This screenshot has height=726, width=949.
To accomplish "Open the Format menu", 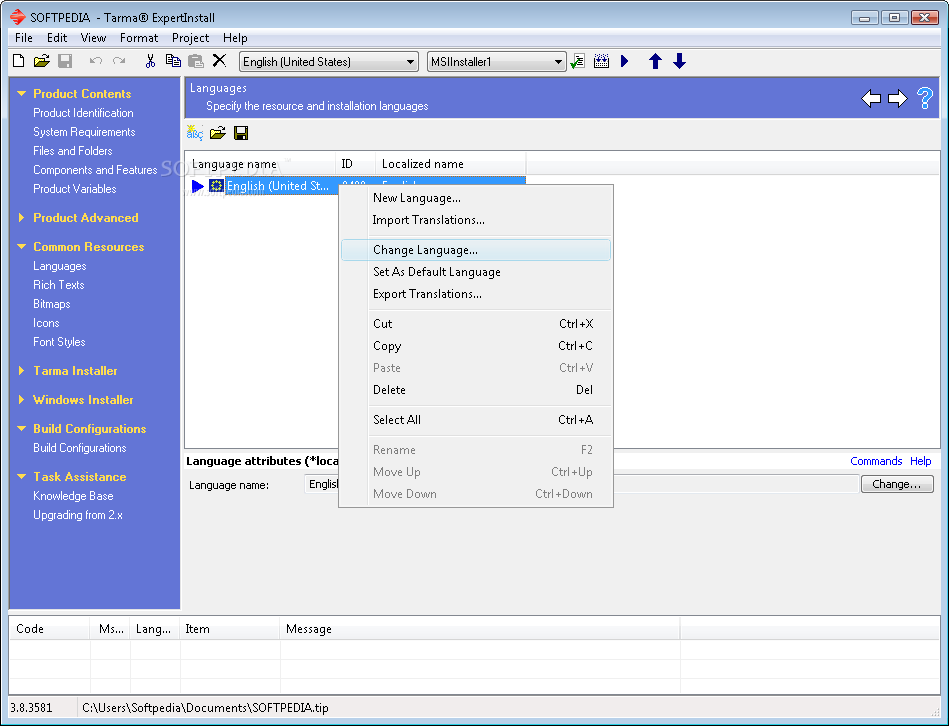I will click(x=139, y=38).
